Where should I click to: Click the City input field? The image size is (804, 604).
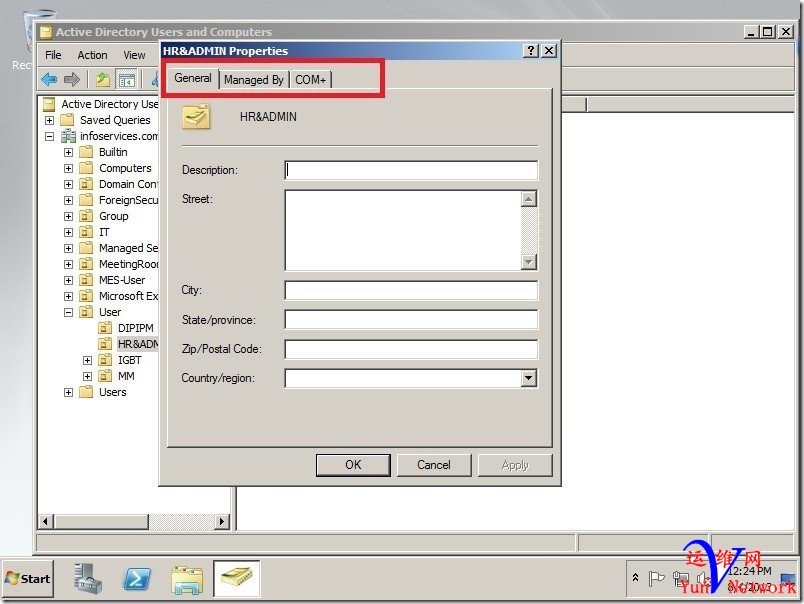pyautogui.click(x=411, y=290)
